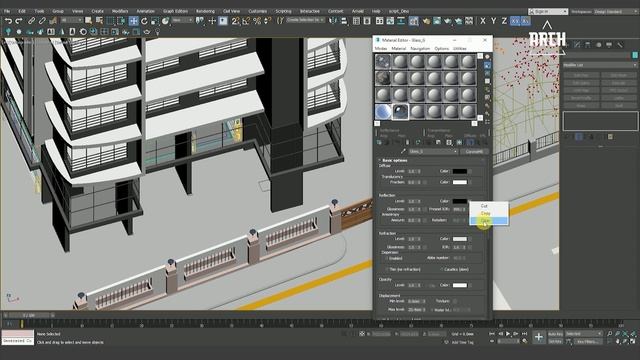This screenshot has width=640, height=360.
Task: Click the rectangular selection region icon
Action: tap(110, 21)
